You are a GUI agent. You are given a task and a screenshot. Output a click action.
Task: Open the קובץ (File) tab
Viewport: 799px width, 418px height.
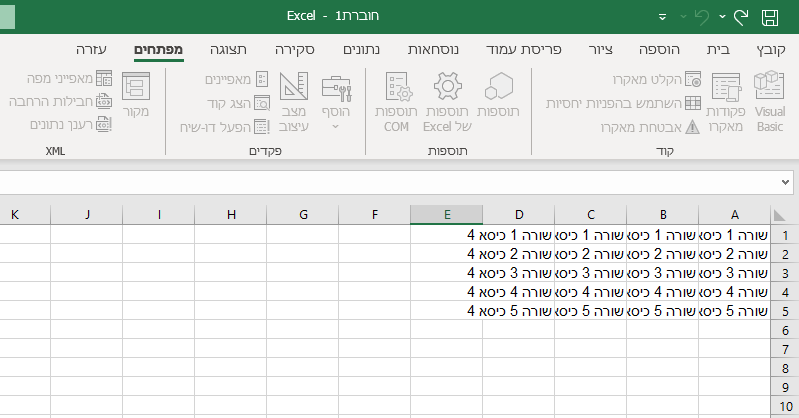click(771, 49)
